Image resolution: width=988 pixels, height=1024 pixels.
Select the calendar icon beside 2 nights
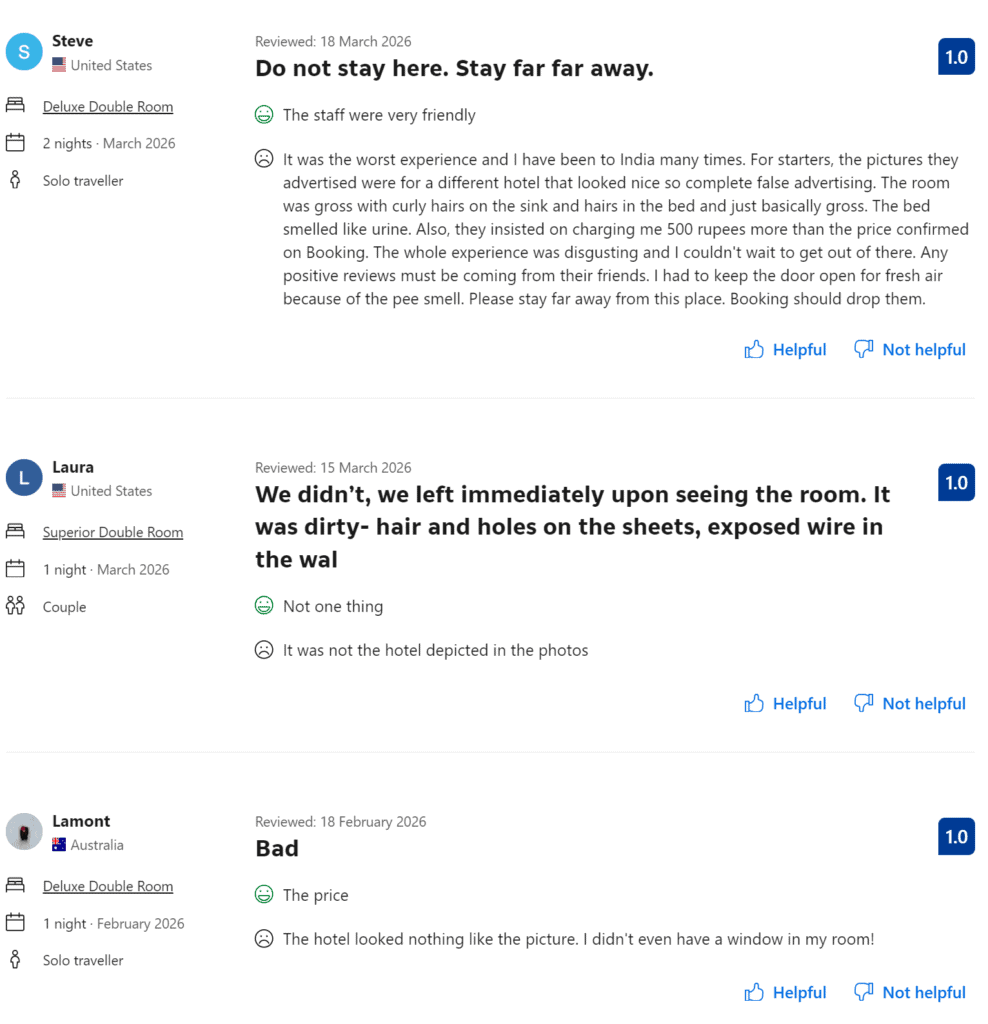(15, 142)
